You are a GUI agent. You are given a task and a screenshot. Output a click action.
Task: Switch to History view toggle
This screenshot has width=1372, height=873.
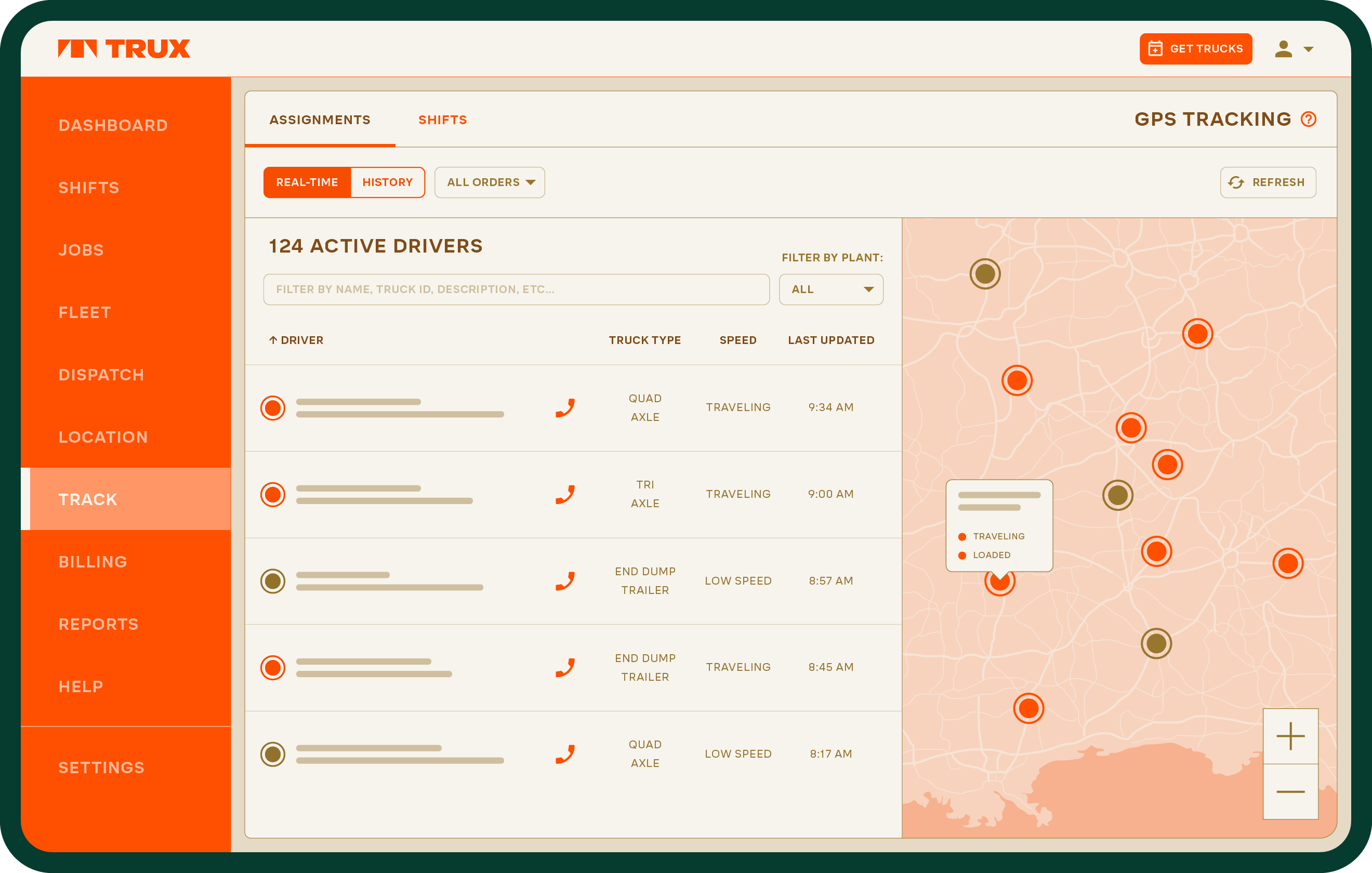click(x=388, y=182)
